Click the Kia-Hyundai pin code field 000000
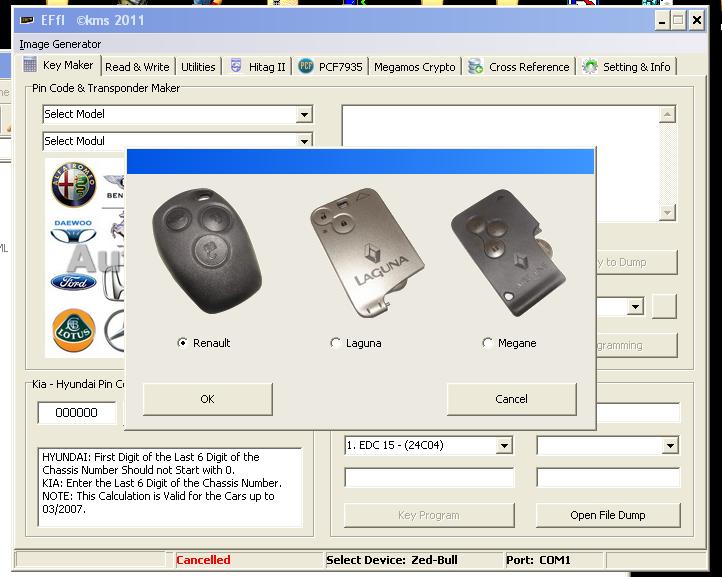 tap(77, 413)
